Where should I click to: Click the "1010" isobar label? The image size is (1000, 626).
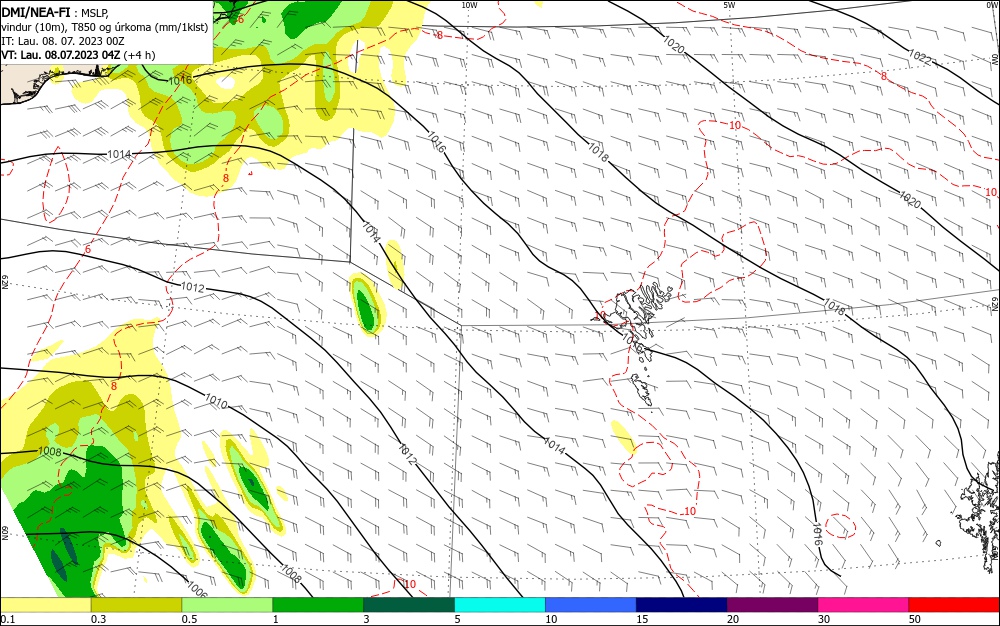click(x=216, y=400)
